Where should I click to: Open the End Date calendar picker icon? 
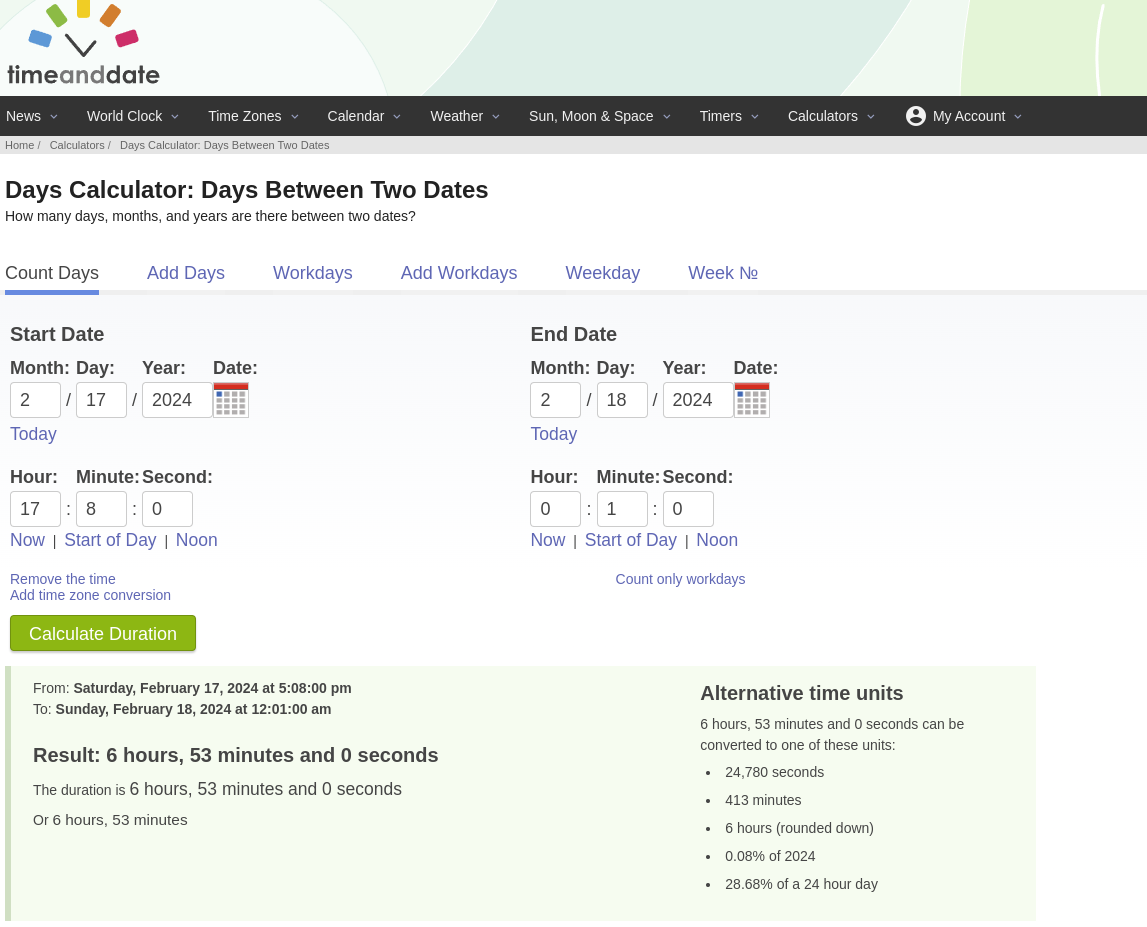[x=751, y=400]
